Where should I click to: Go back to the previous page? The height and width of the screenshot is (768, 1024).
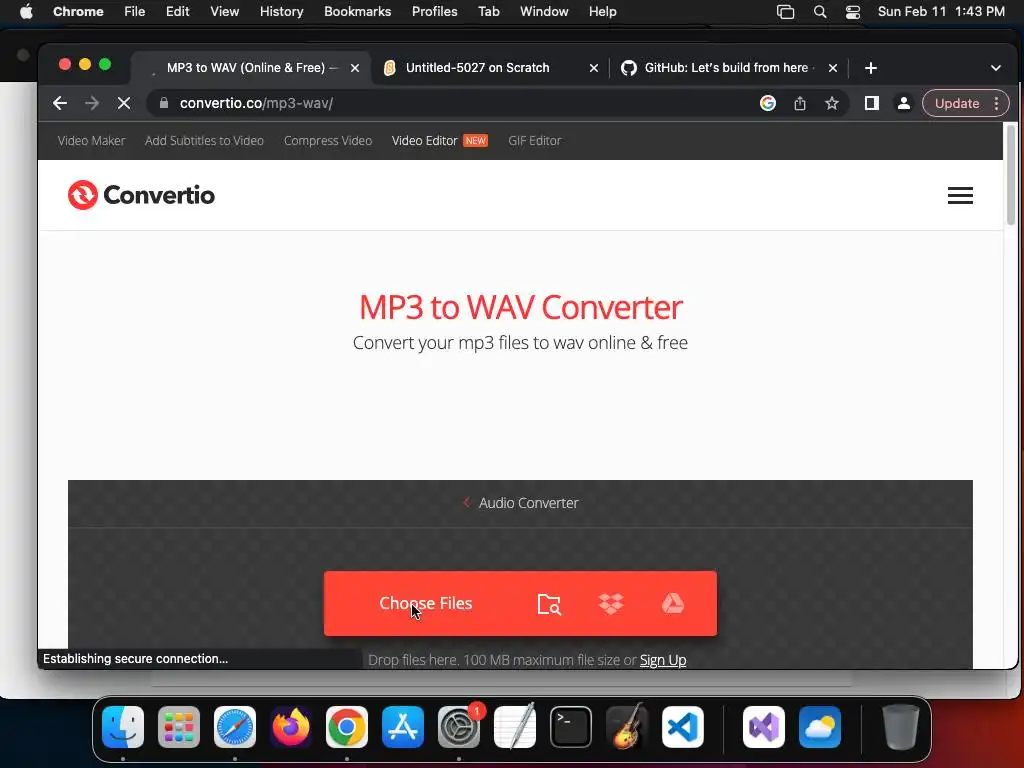(x=60, y=103)
